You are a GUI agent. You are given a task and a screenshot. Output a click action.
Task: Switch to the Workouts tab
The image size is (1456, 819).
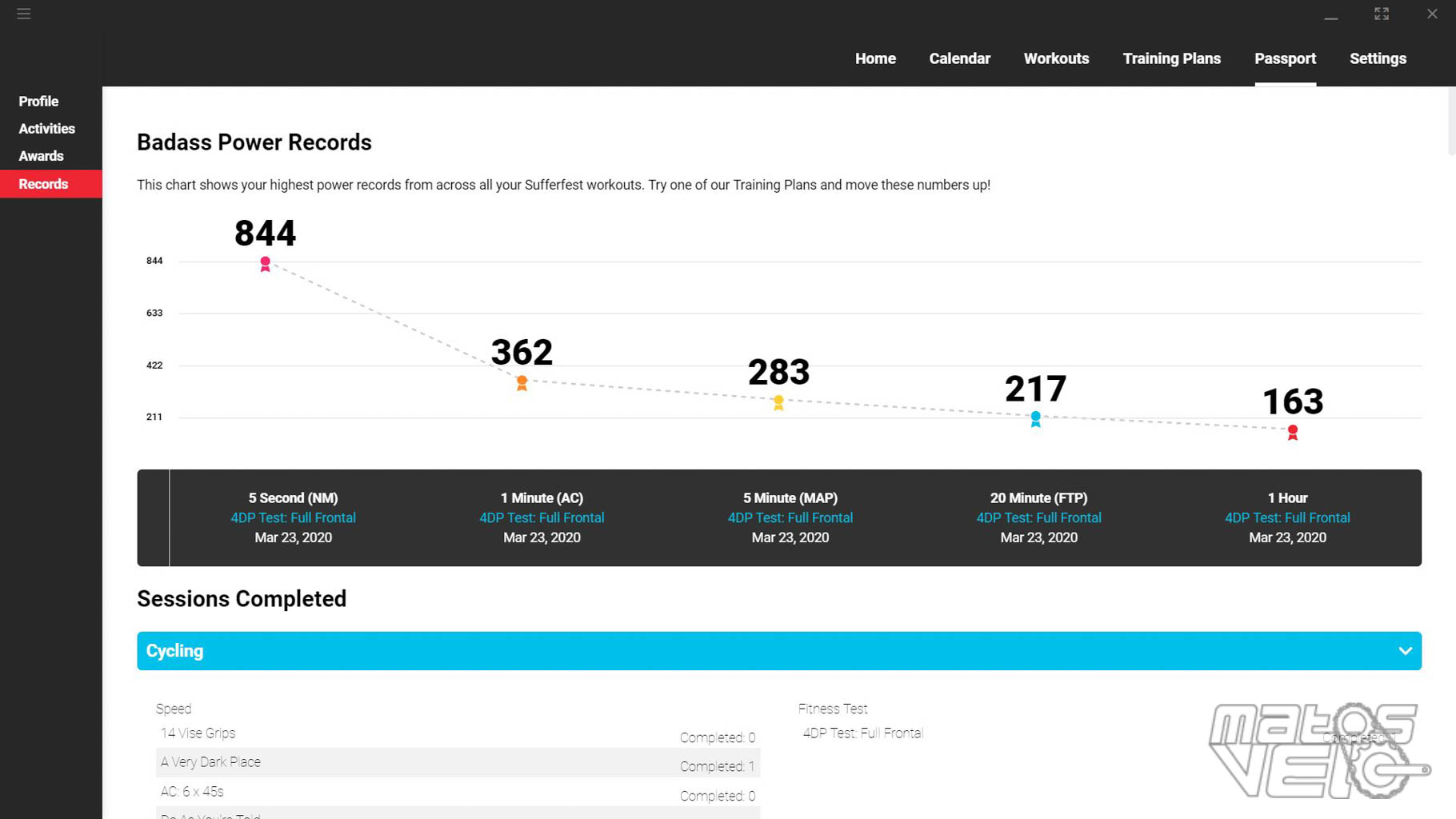pyautogui.click(x=1056, y=58)
